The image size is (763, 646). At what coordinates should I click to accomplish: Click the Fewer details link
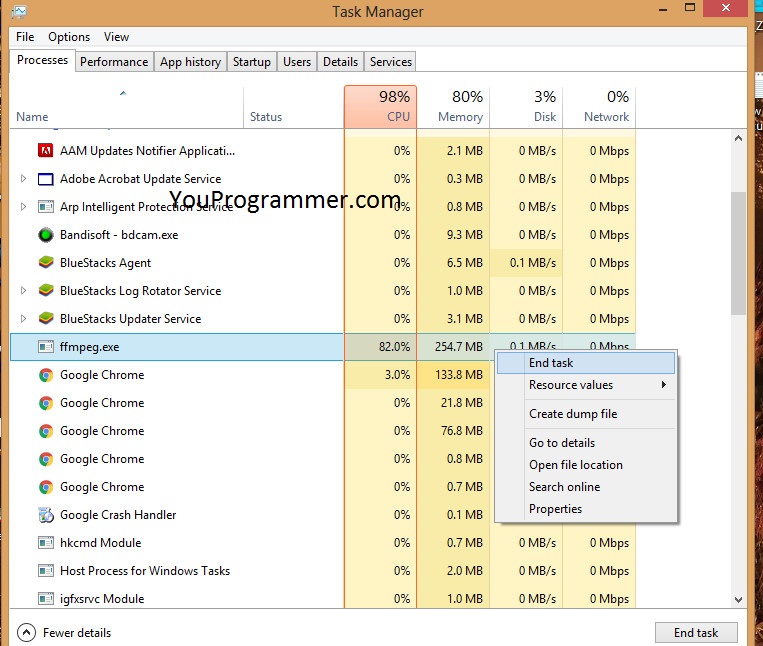click(x=77, y=633)
